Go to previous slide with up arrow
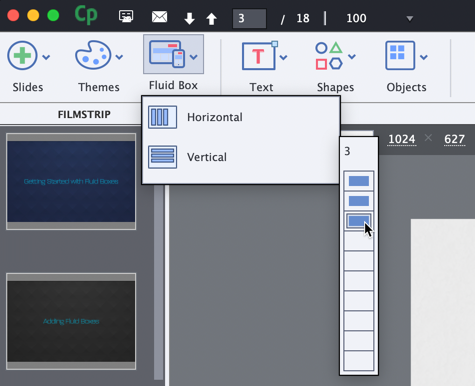475x386 pixels. coord(212,18)
